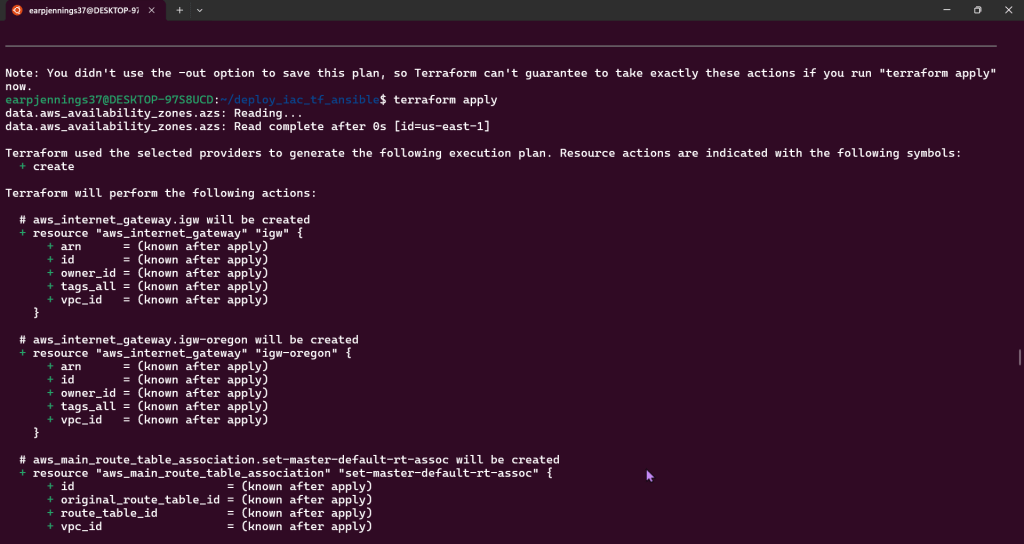Image resolution: width=1024 pixels, height=544 pixels.
Task: Click the "terraform apply" command text
Action: (445, 100)
